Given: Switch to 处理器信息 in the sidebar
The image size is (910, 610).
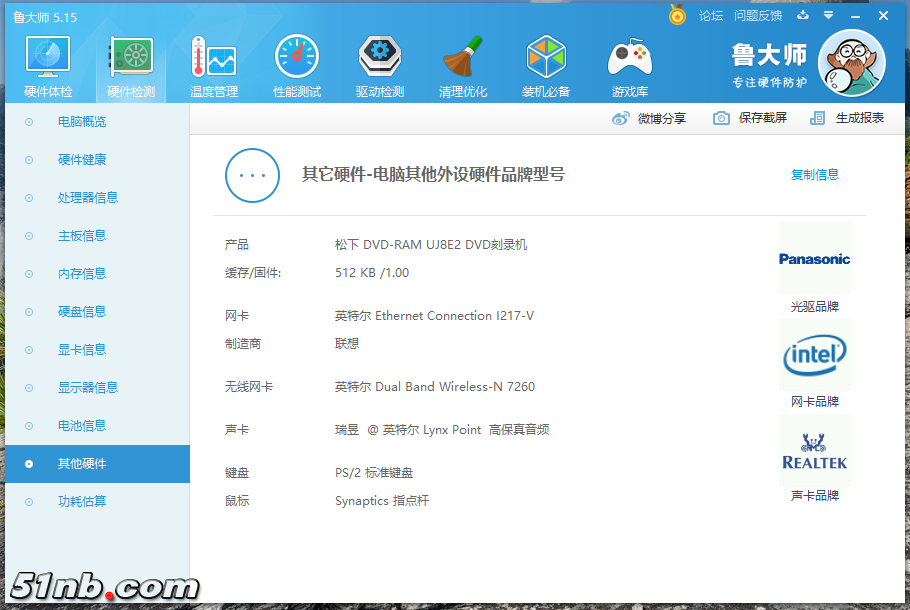Looking at the screenshot, I should pyautogui.click(x=88, y=198).
